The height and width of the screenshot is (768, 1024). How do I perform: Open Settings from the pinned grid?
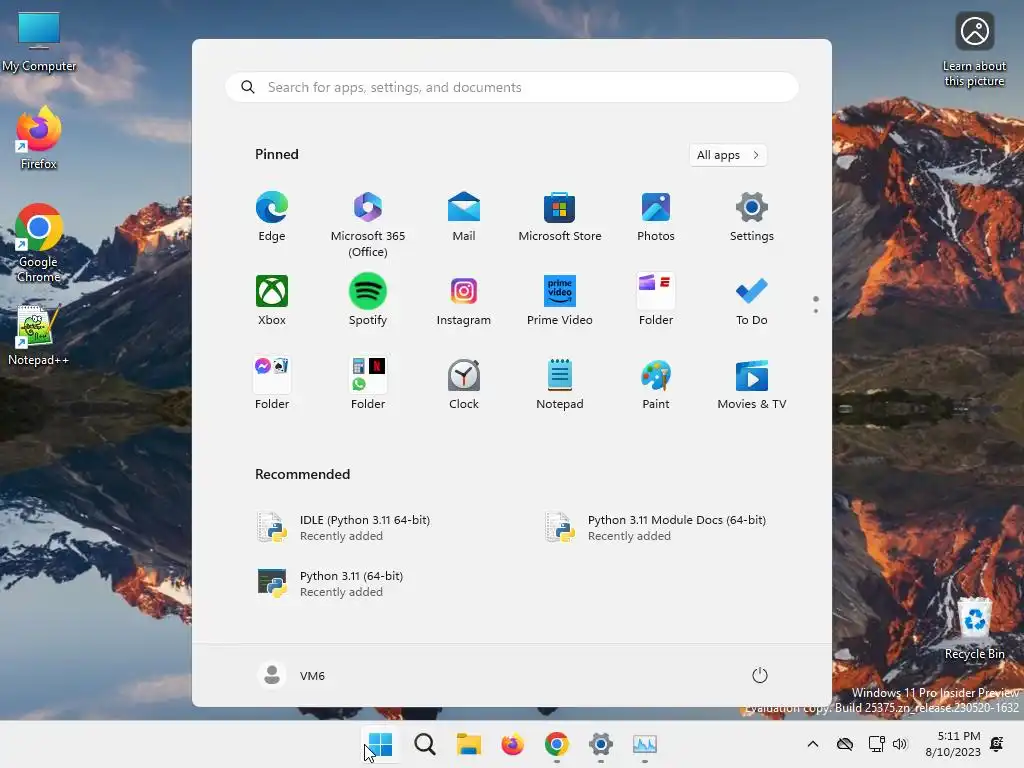752,218
